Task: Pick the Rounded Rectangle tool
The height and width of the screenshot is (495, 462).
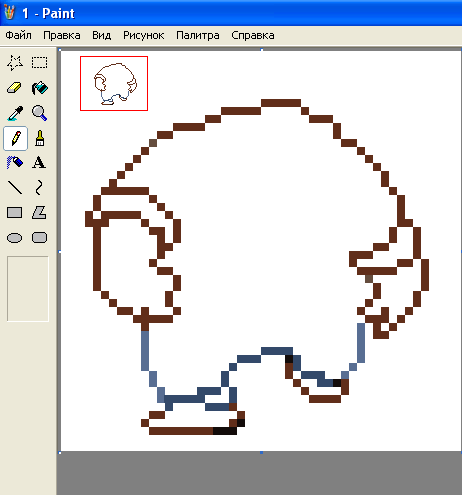Action: 40,238
